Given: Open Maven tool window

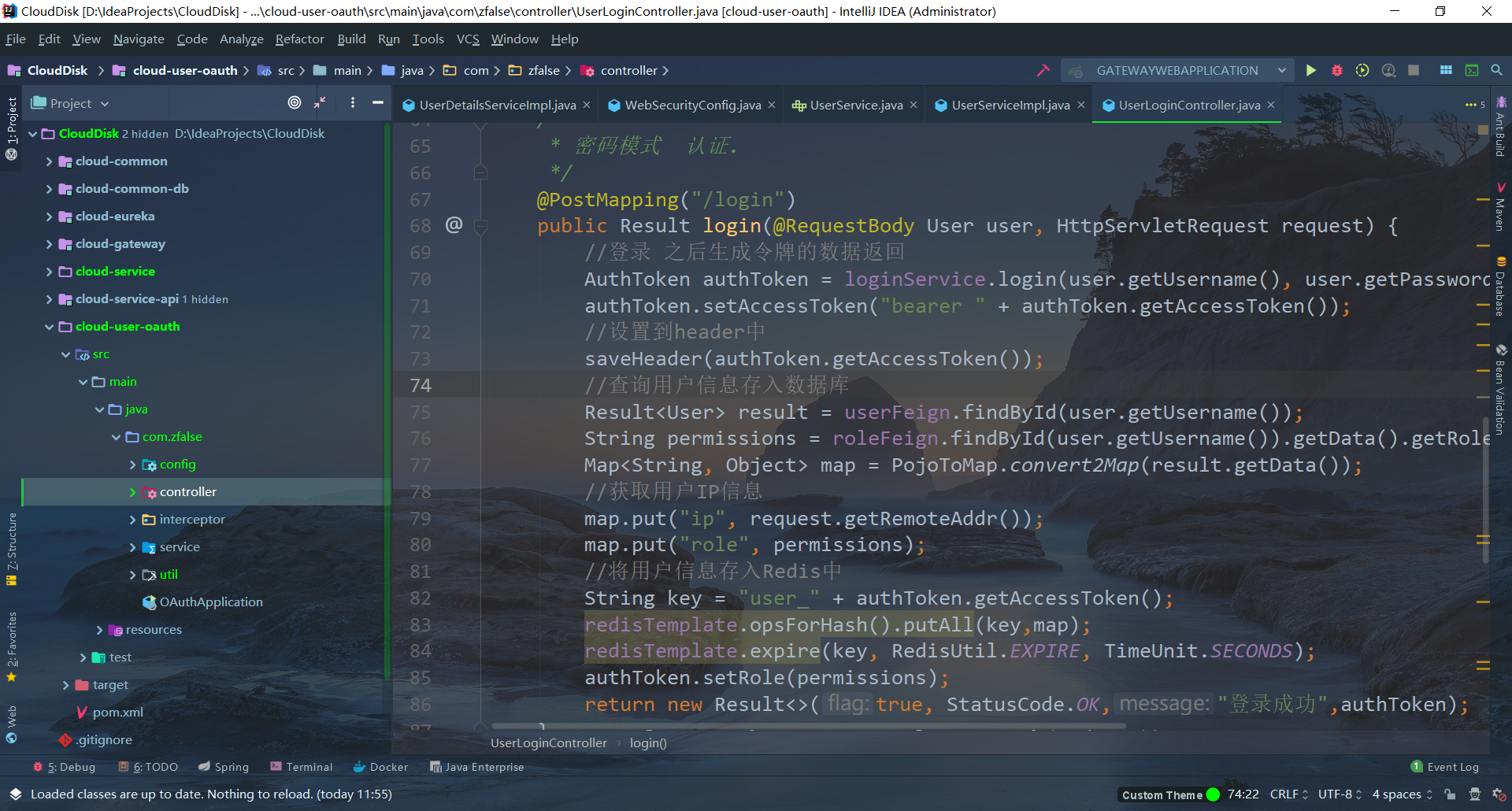Looking at the screenshot, I should click(x=1501, y=206).
